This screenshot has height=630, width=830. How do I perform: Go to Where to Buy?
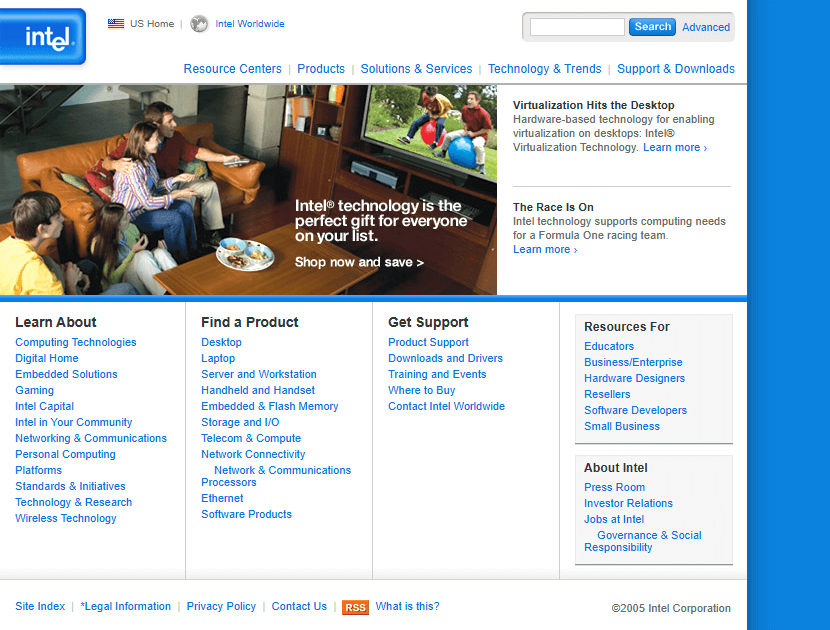click(421, 391)
